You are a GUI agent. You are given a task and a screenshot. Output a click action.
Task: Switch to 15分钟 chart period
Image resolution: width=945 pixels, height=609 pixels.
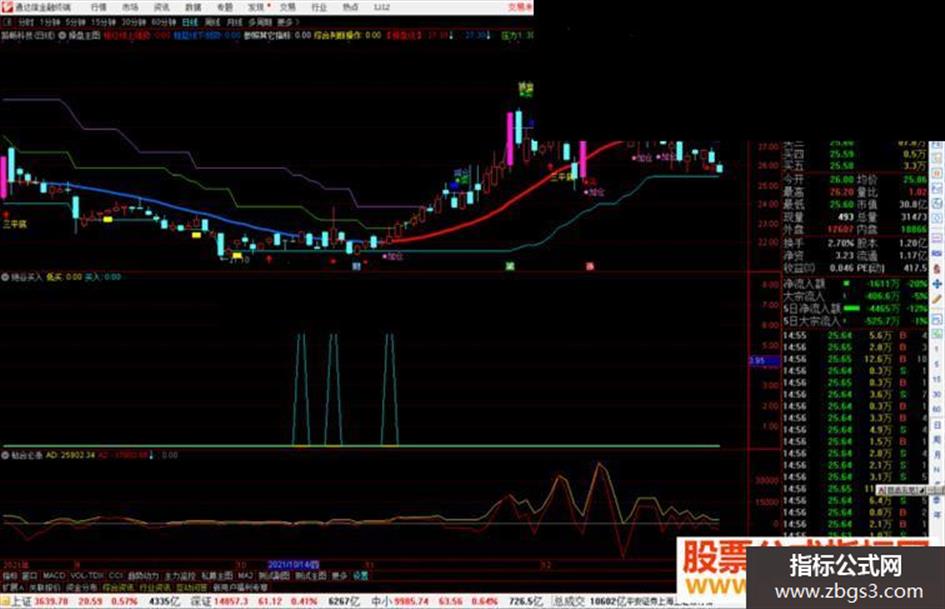tap(104, 22)
